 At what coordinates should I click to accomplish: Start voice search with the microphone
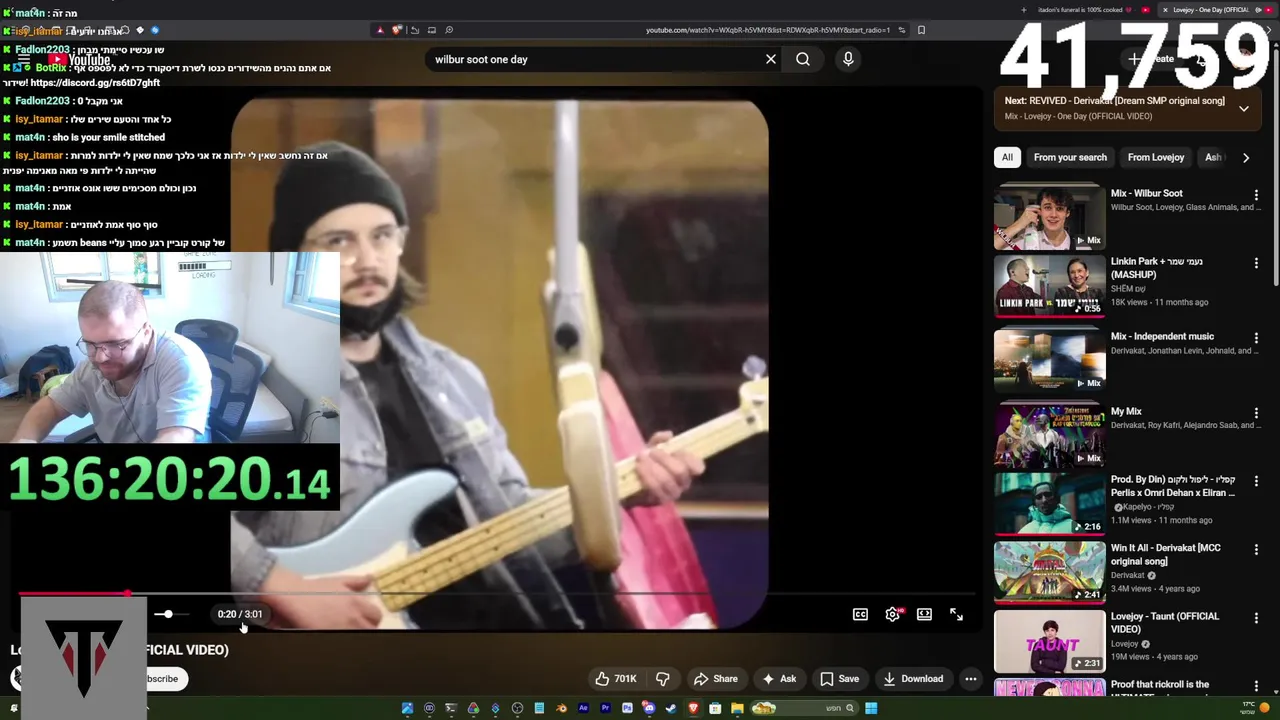[848, 59]
